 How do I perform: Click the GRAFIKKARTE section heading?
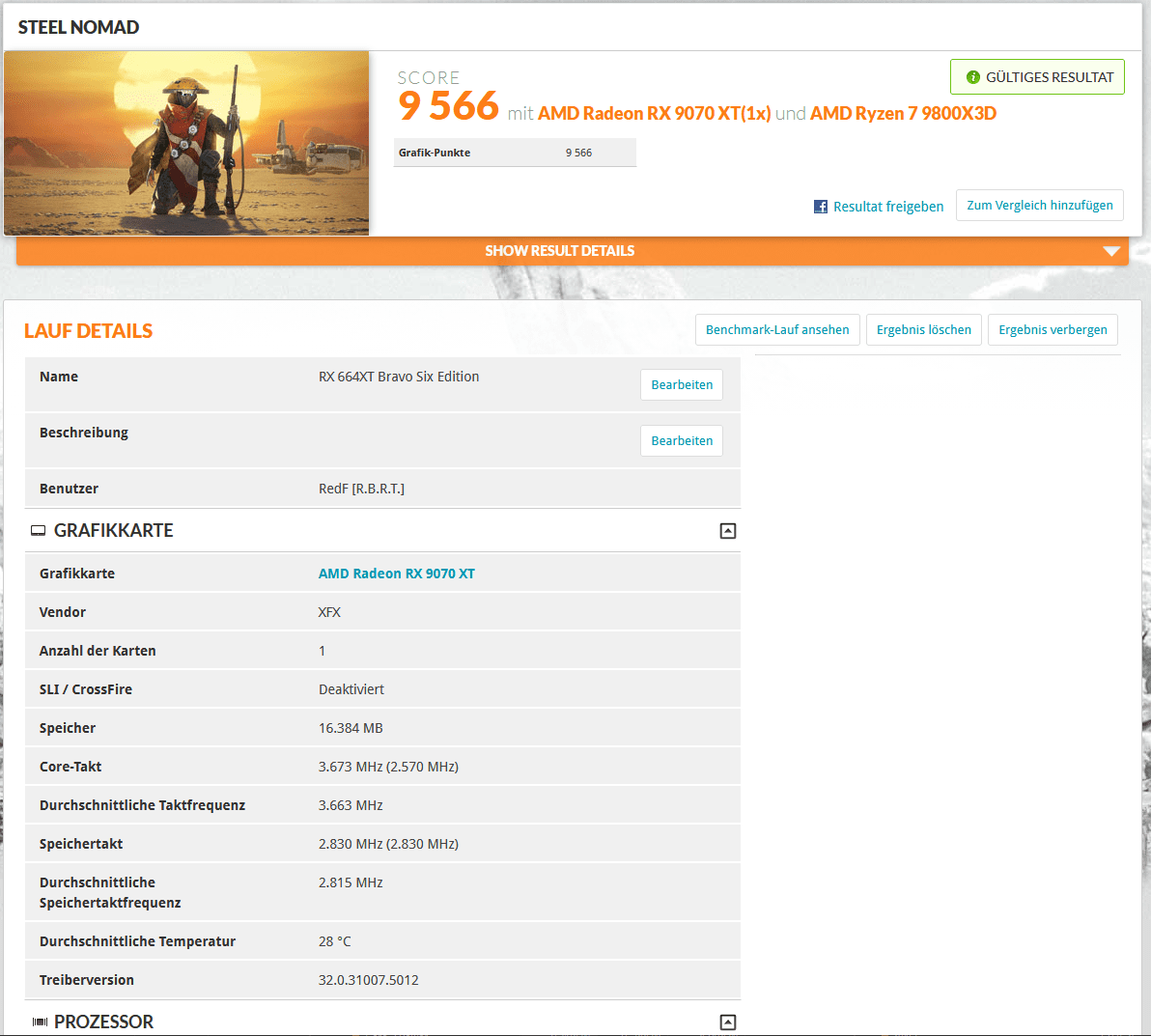(113, 531)
